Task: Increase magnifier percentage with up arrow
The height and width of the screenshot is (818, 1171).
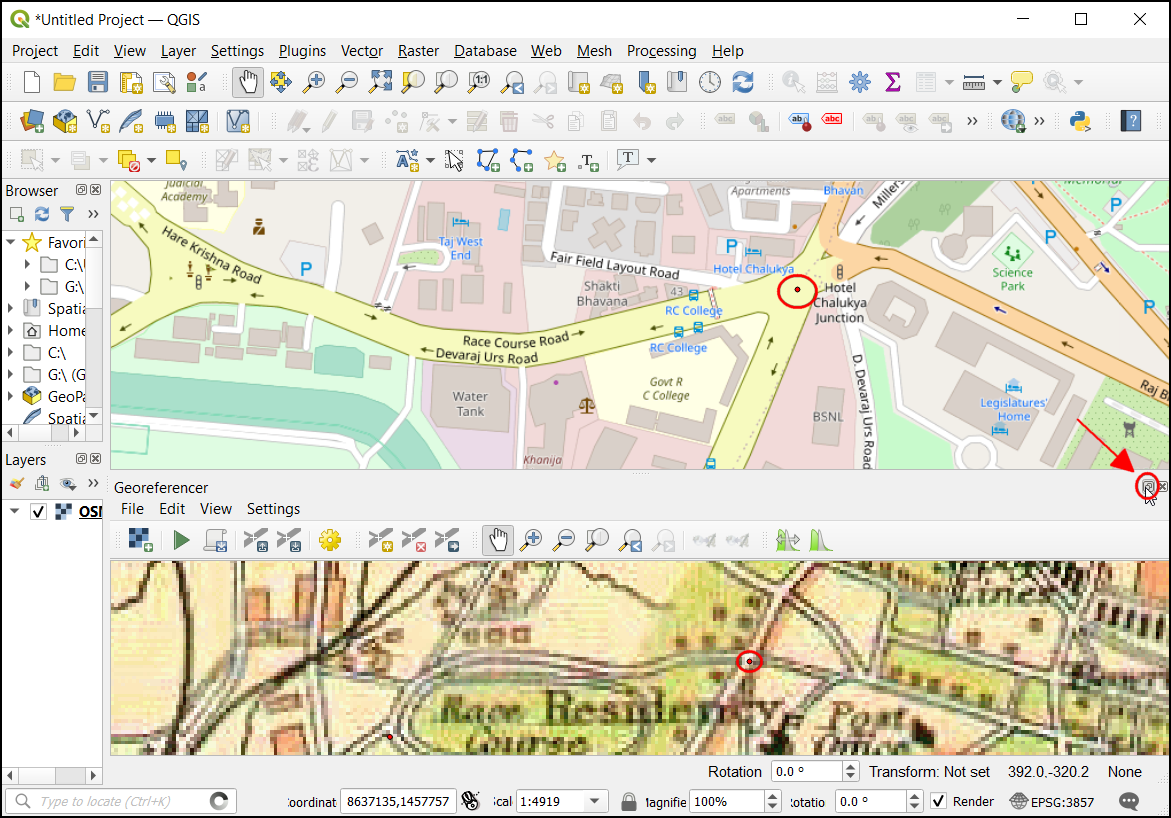Action: pos(773,796)
